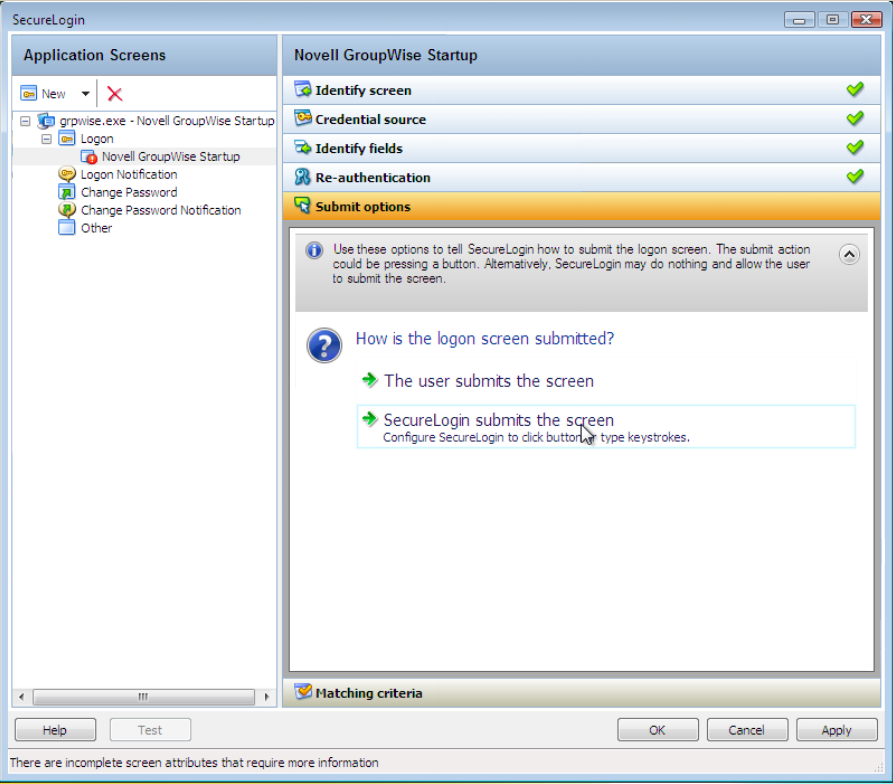Open the Re-authentication section
The image size is (893, 784).
[581, 177]
